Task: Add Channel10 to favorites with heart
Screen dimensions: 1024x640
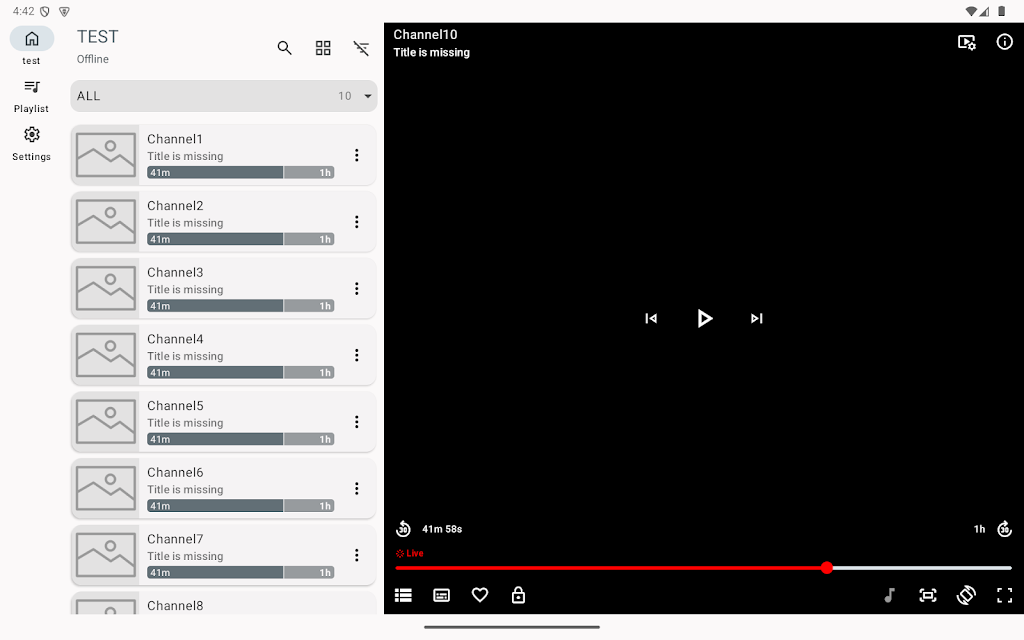Action: coord(480,595)
